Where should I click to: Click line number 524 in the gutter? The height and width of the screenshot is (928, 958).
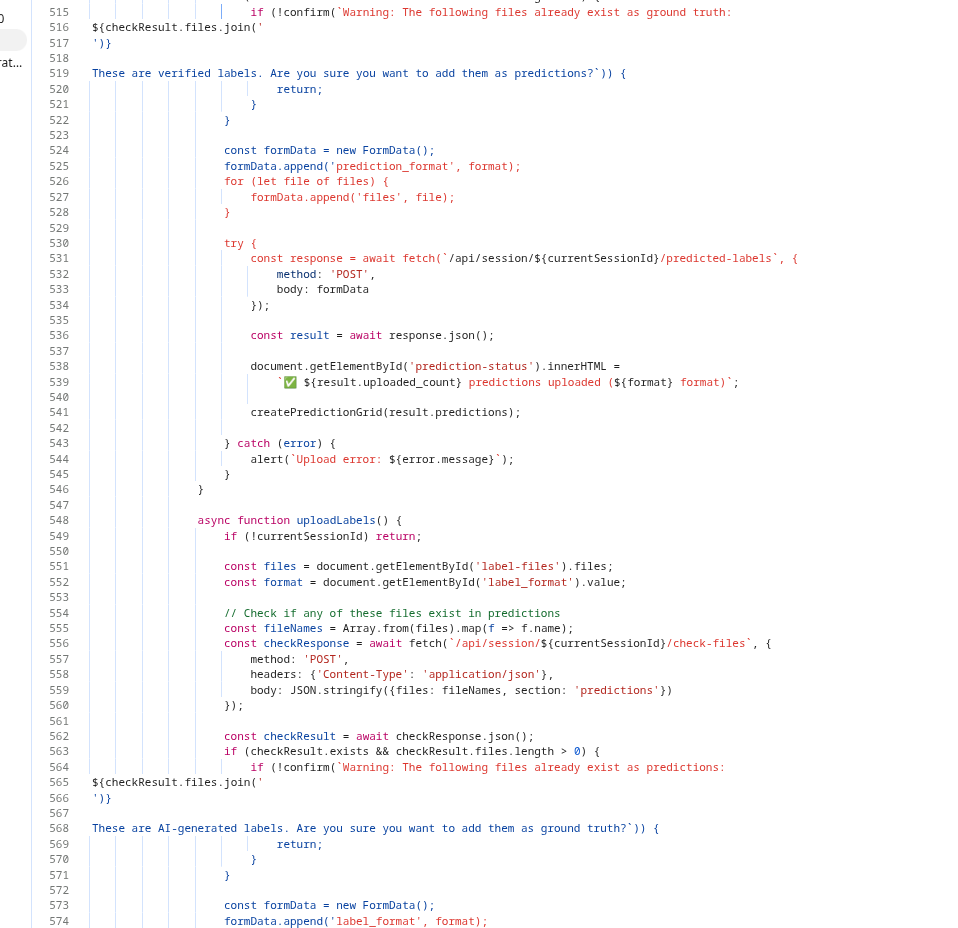coord(59,150)
